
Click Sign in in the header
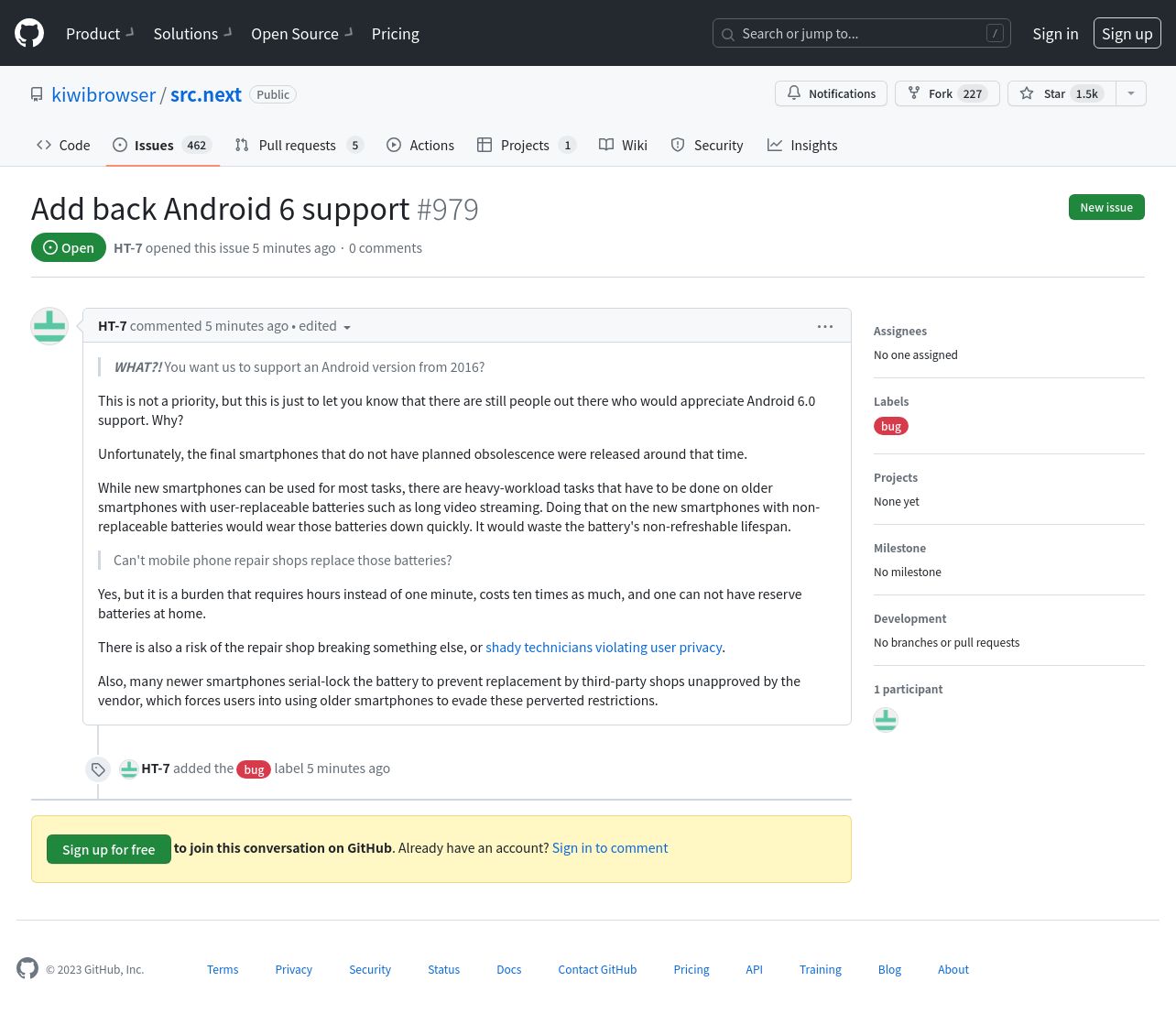pos(1055,34)
